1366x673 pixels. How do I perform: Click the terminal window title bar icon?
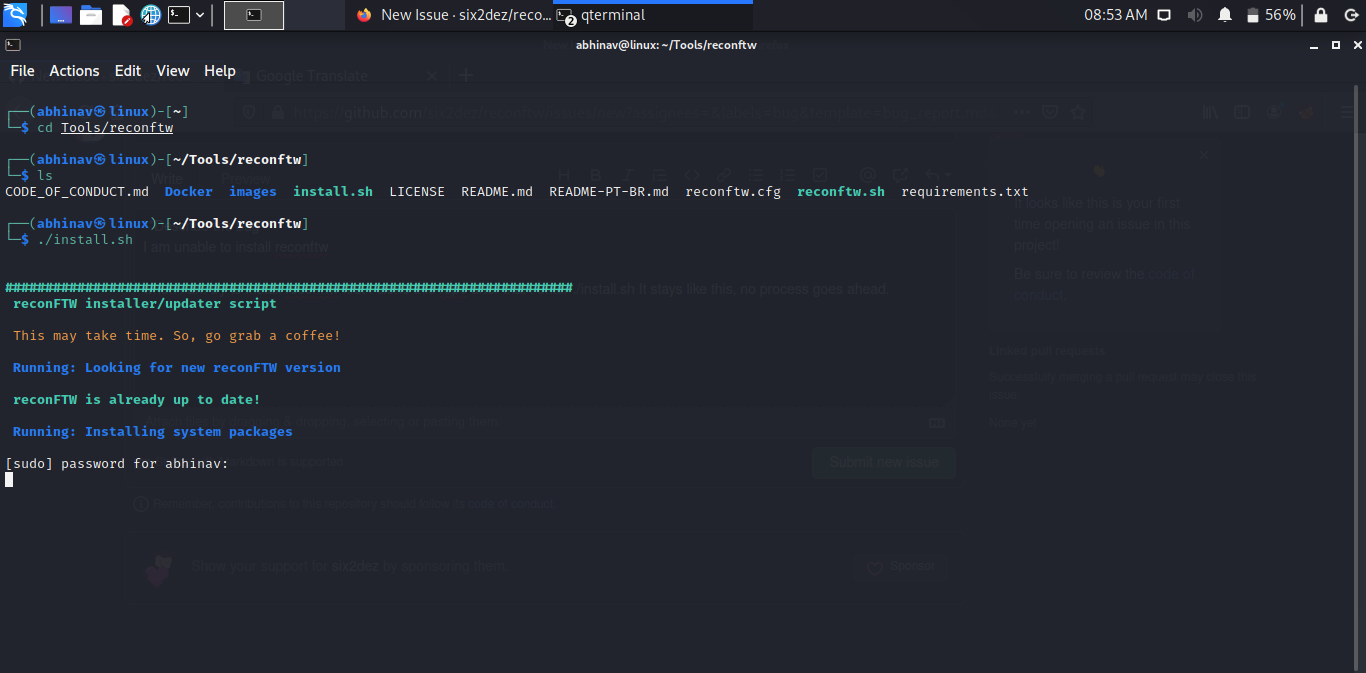click(x=11, y=45)
